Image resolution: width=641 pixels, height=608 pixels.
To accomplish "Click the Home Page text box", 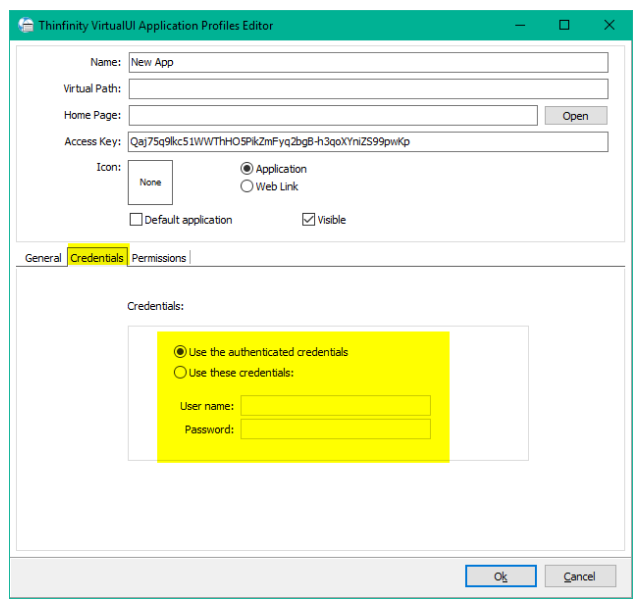I will tap(333, 115).
